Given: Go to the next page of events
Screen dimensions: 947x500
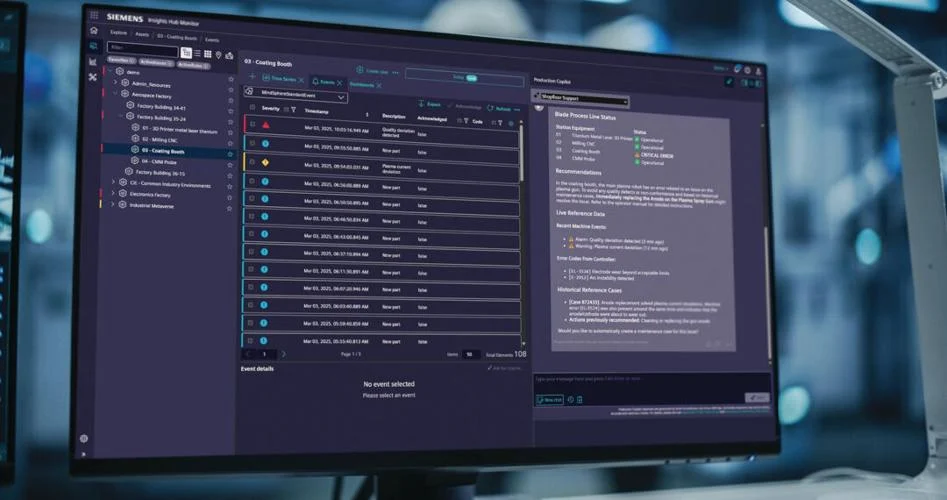Looking at the screenshot, I should 284,354.
